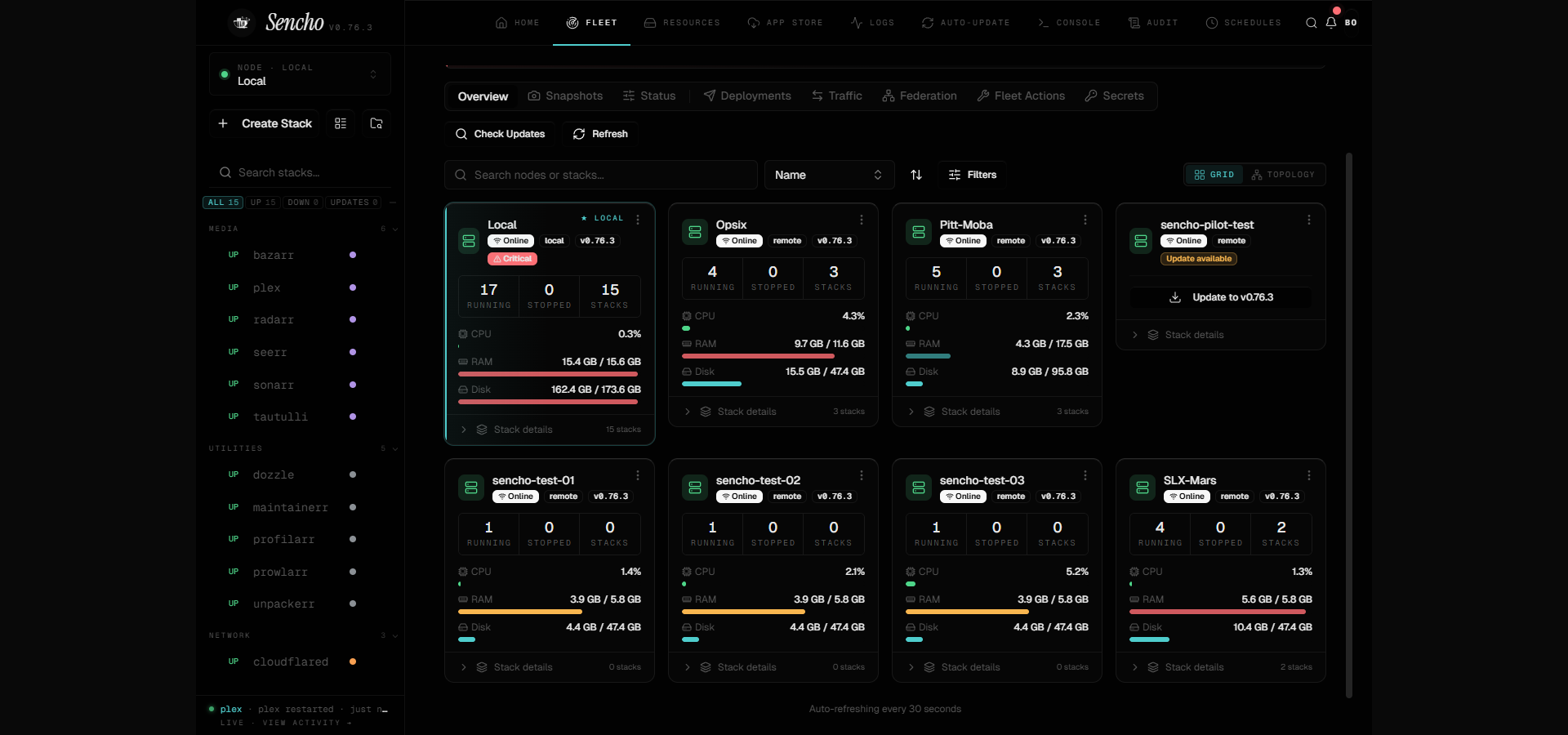Click the search magnifier icon in header
Screen dimensions: 1568x735
tap(1311, 23)
